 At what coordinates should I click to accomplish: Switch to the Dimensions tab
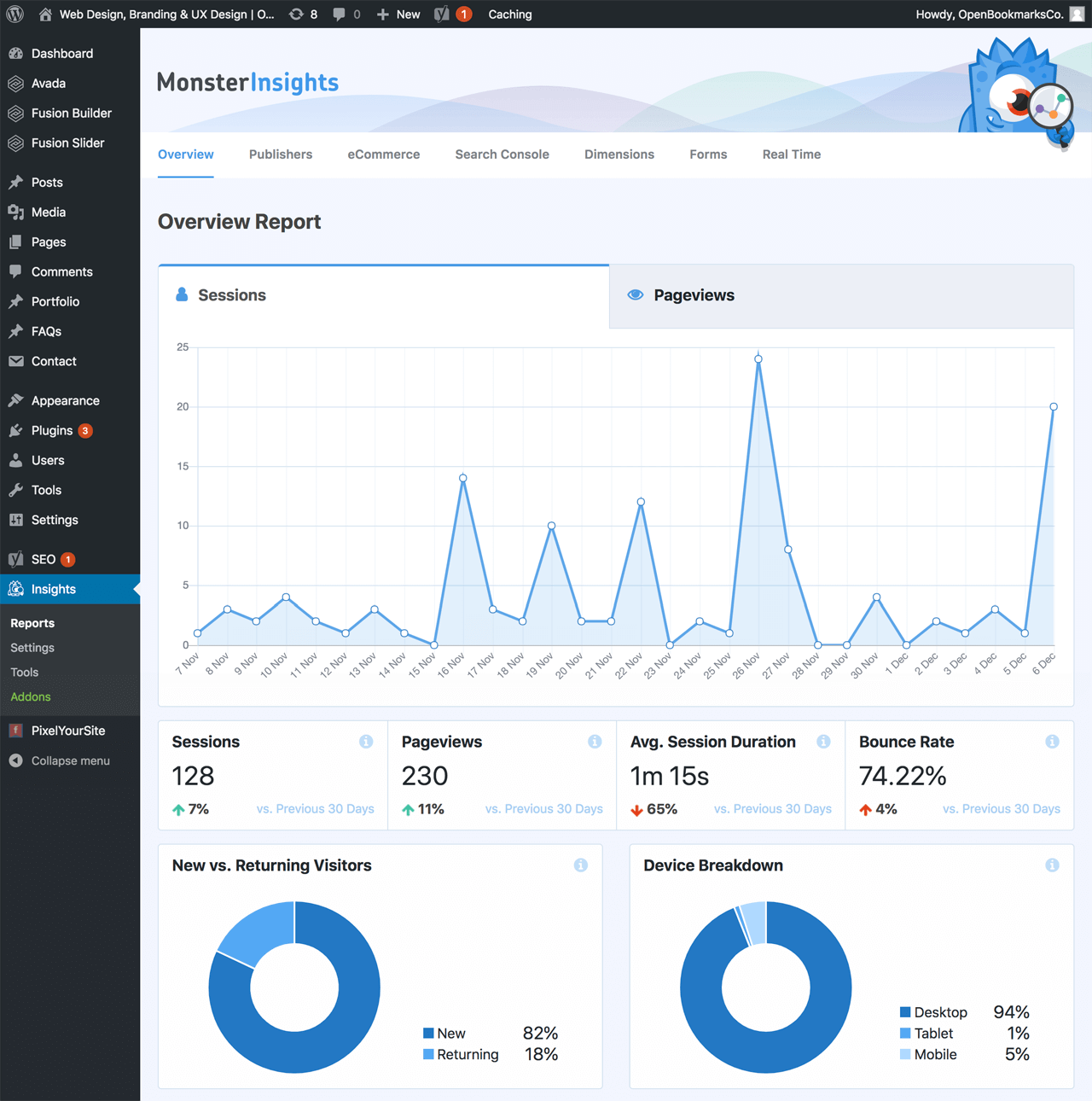tap(619, 154)
